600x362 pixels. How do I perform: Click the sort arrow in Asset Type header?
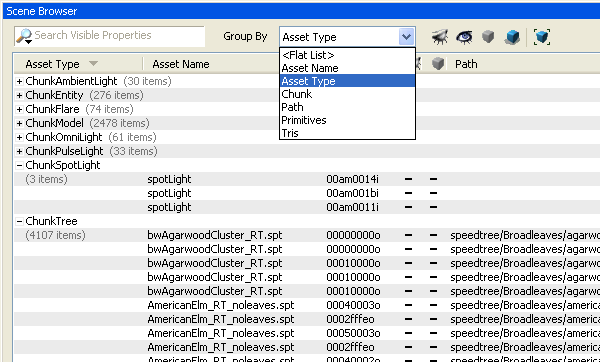click(93, 64)
